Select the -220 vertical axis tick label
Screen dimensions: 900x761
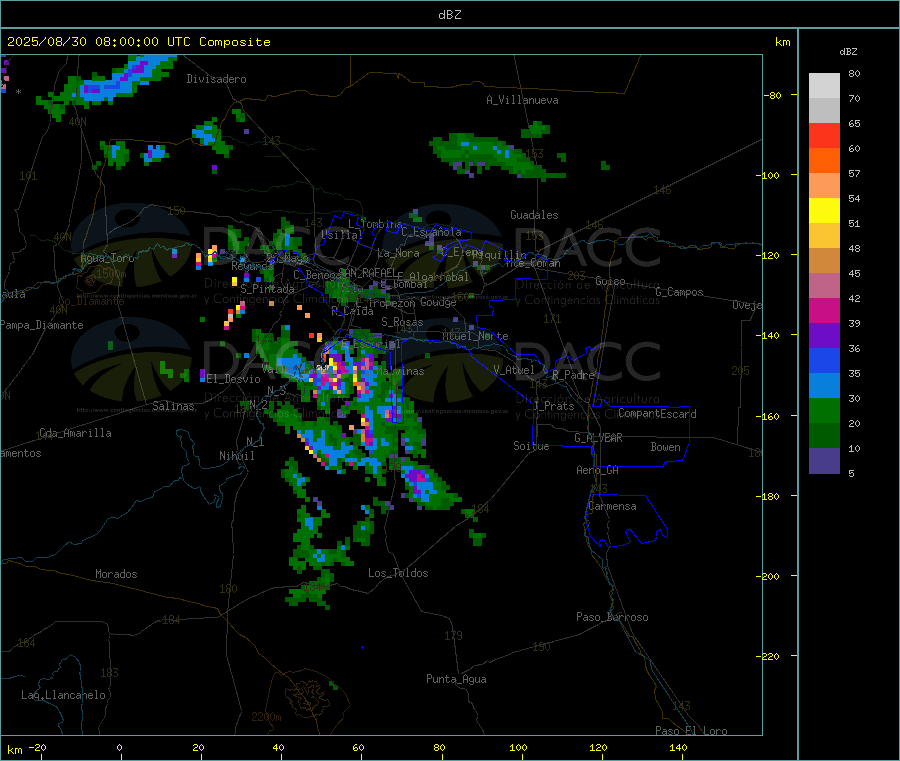pyautogui.click(x=769, y=657)
